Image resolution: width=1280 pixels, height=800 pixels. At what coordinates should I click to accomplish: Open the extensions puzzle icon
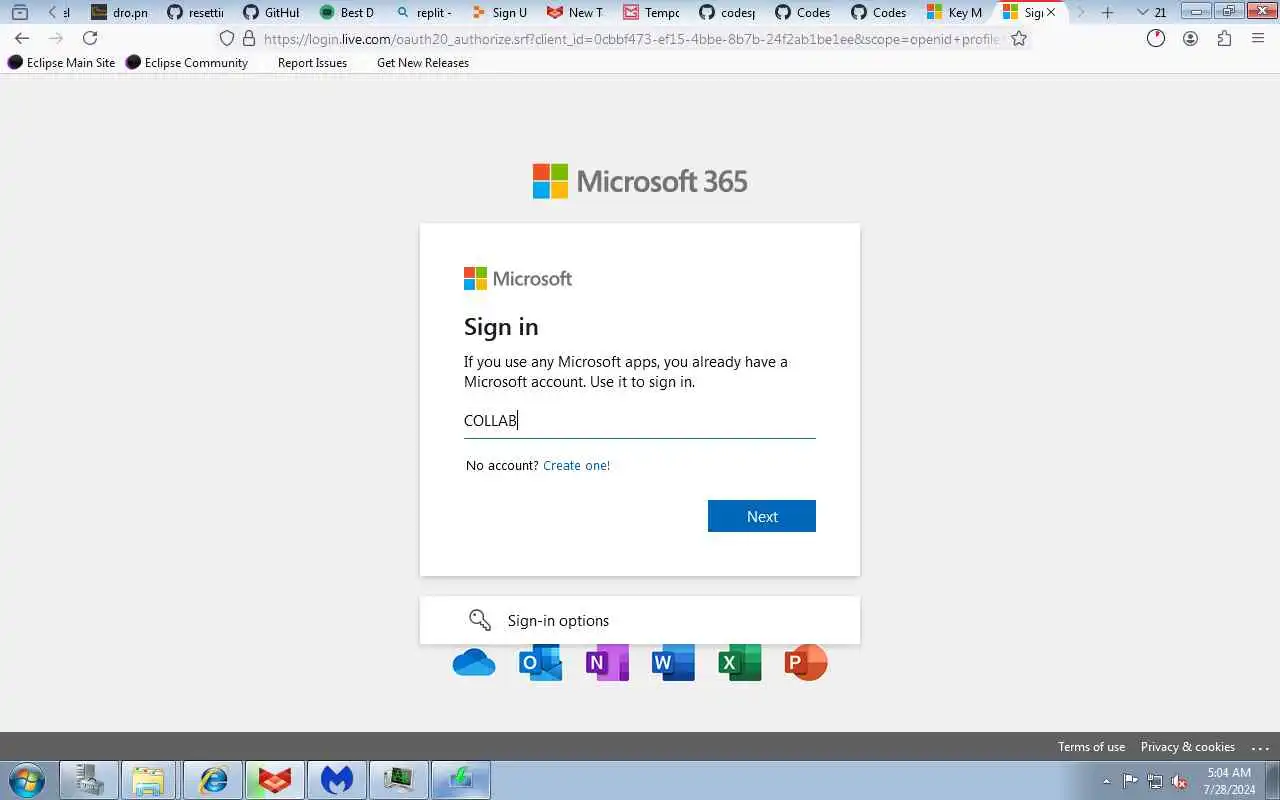pos(1224,38)
